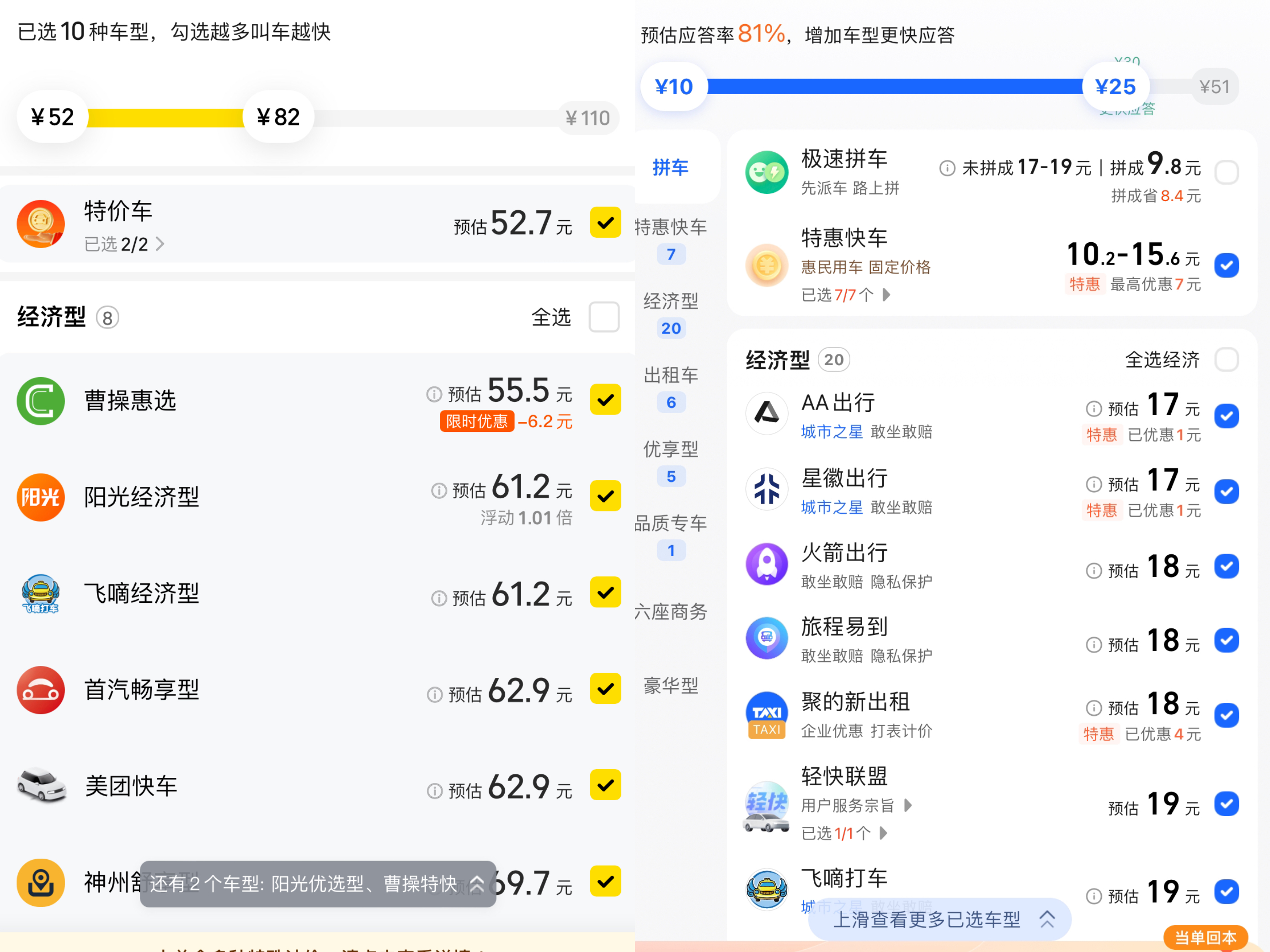This screenshot has width=1270, height=952.
Task: Open price info icon for AA出行
Action: 1094,409
